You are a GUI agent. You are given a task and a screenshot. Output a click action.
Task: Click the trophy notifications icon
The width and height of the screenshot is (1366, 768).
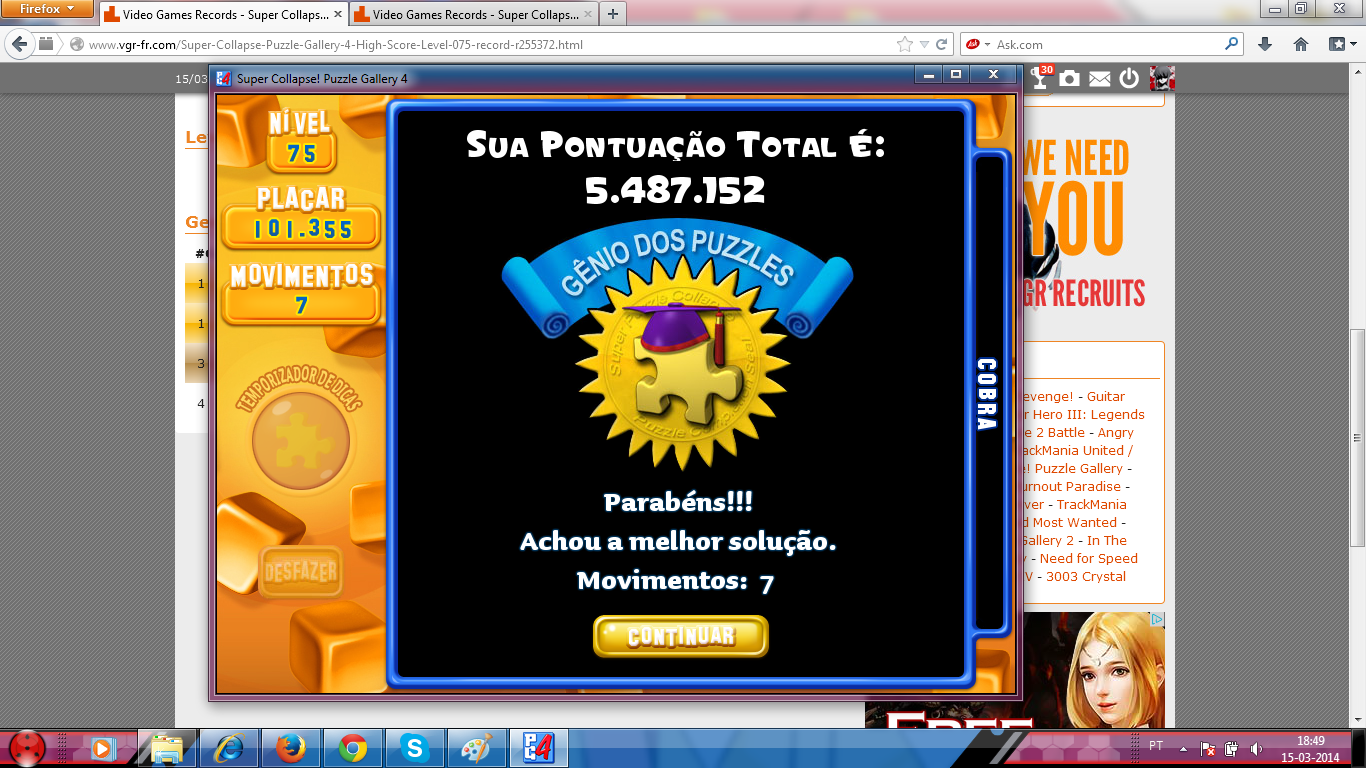[x=1040, y=79]
